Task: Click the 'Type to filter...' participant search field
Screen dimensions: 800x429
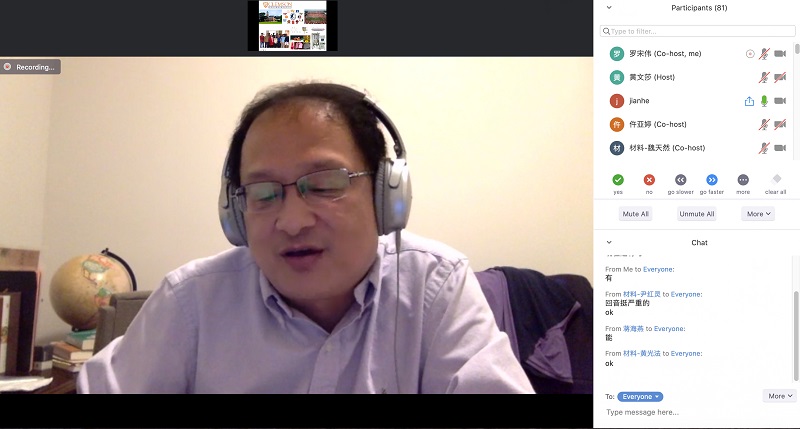Action: click(697, 31)
